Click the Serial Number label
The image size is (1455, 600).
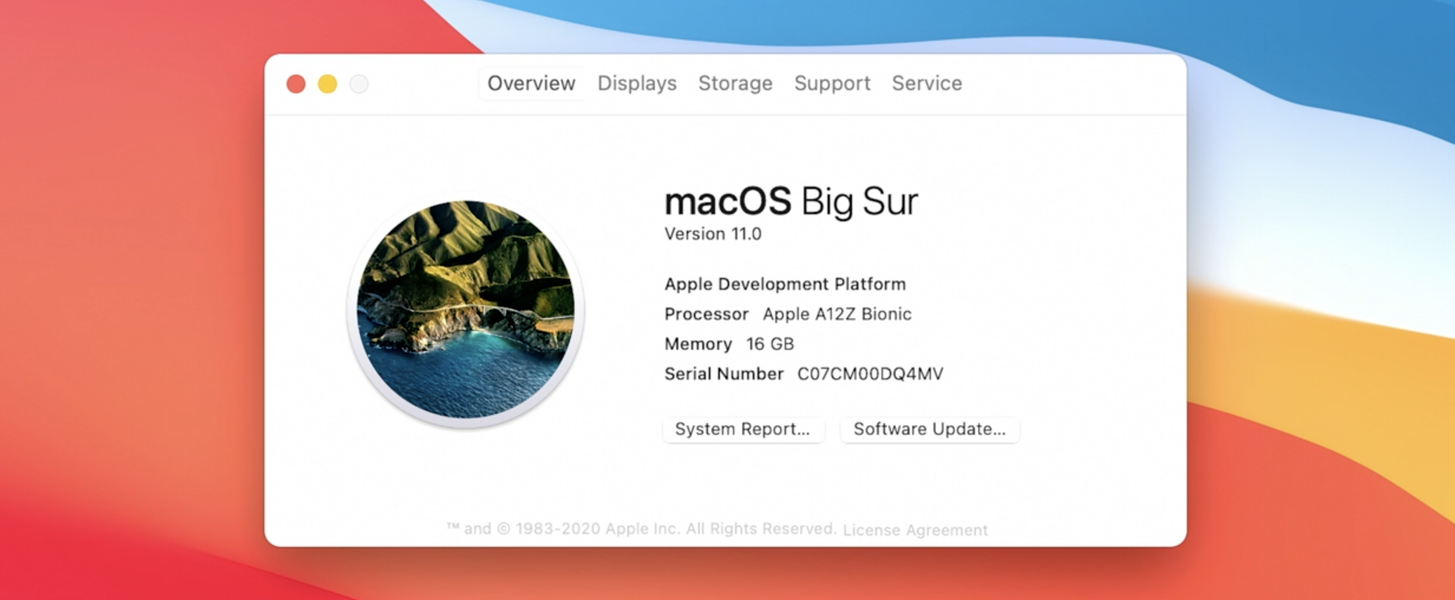tap(724, 374)
